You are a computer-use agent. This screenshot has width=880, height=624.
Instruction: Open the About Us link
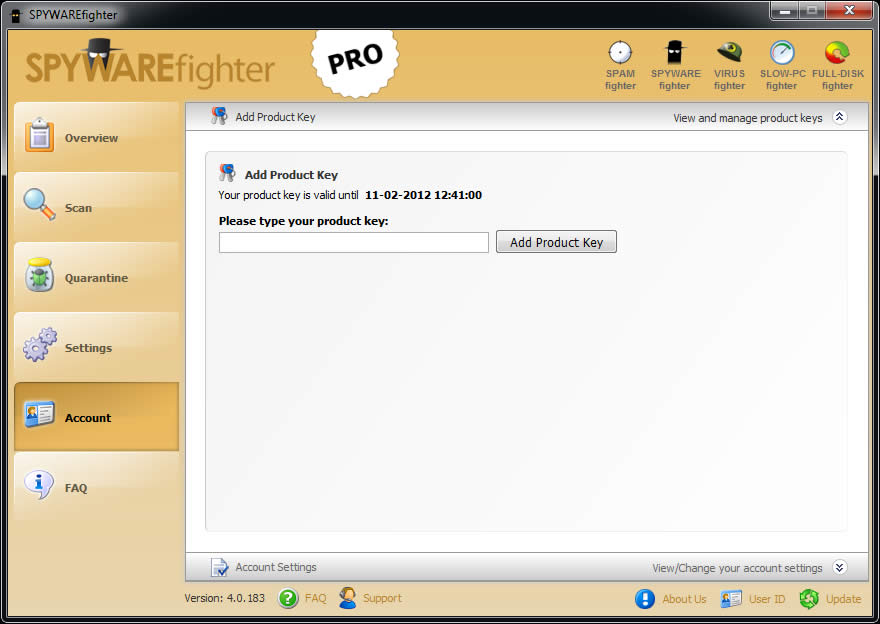click(x=684, y=599)
